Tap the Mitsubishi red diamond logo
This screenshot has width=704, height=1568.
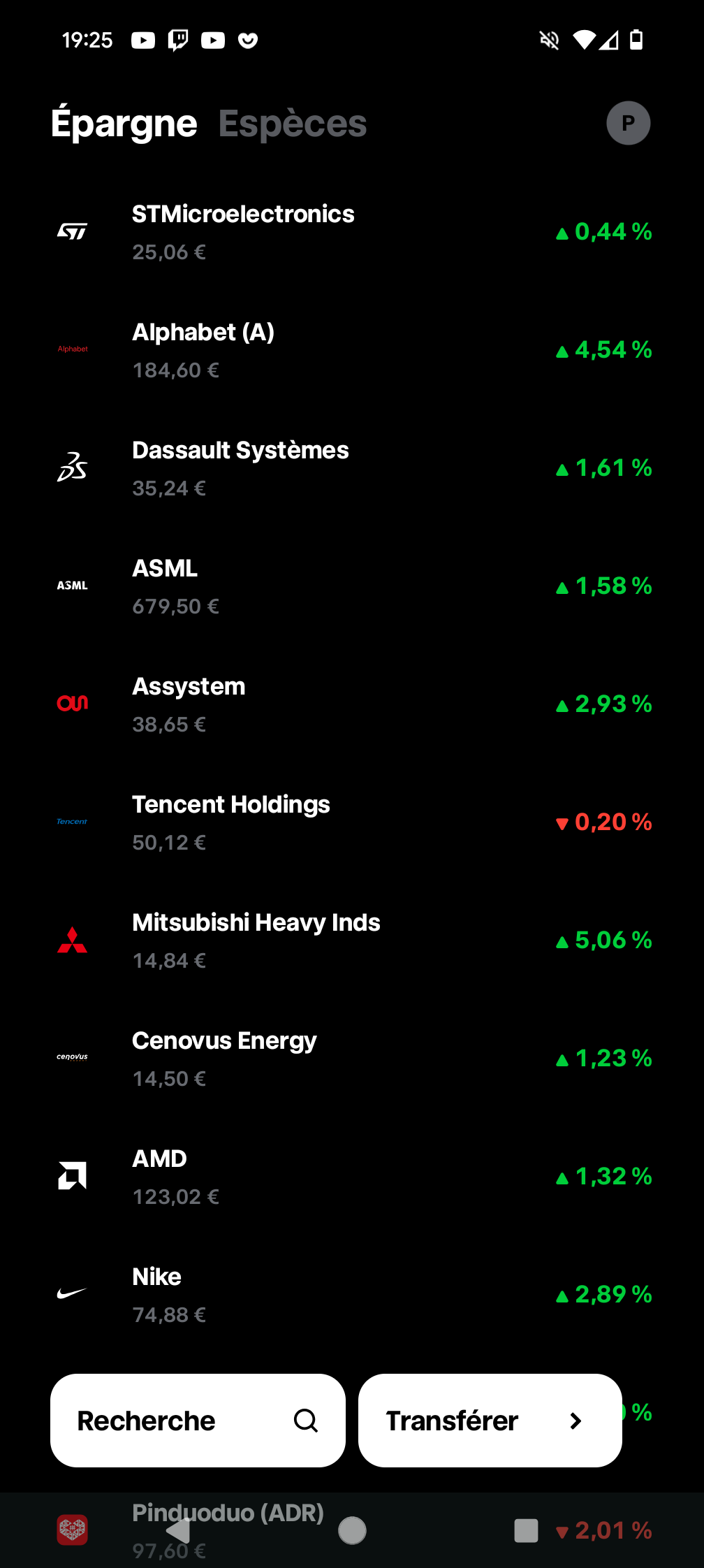[72, 940]
